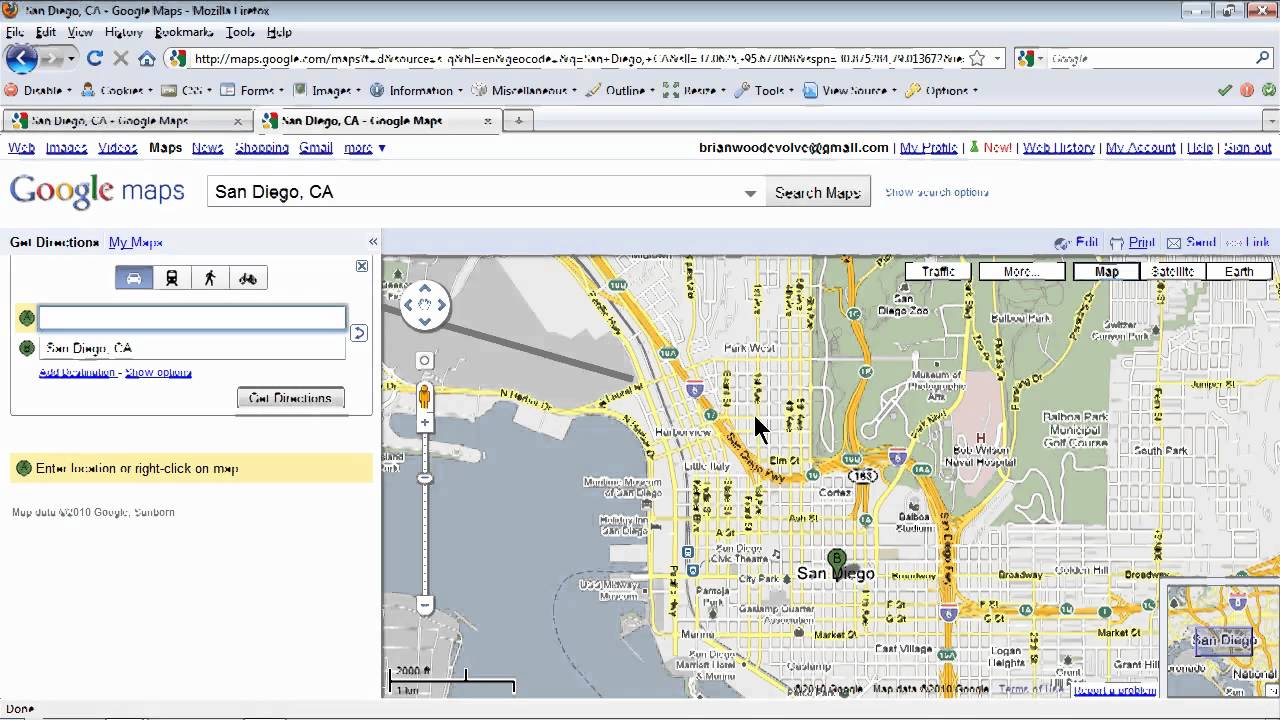Click the green B marker on the map
The image size is (1280, 720).
[x=838, y=560]
